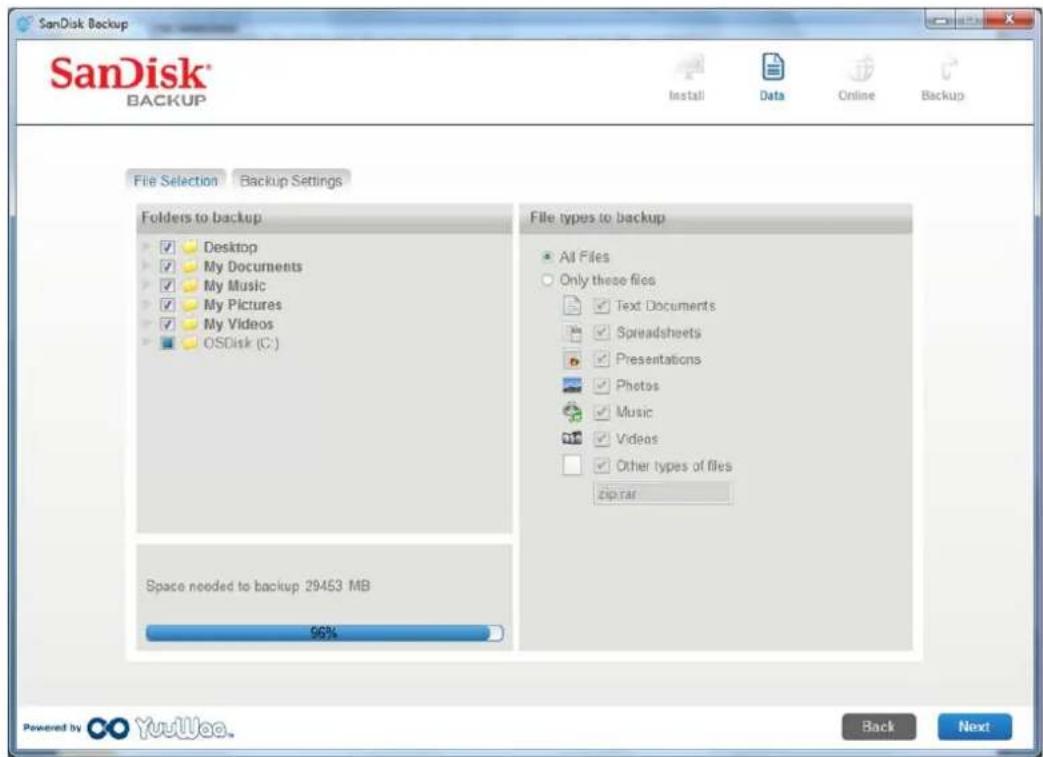Click the Photos file type icon

(572, 386)
